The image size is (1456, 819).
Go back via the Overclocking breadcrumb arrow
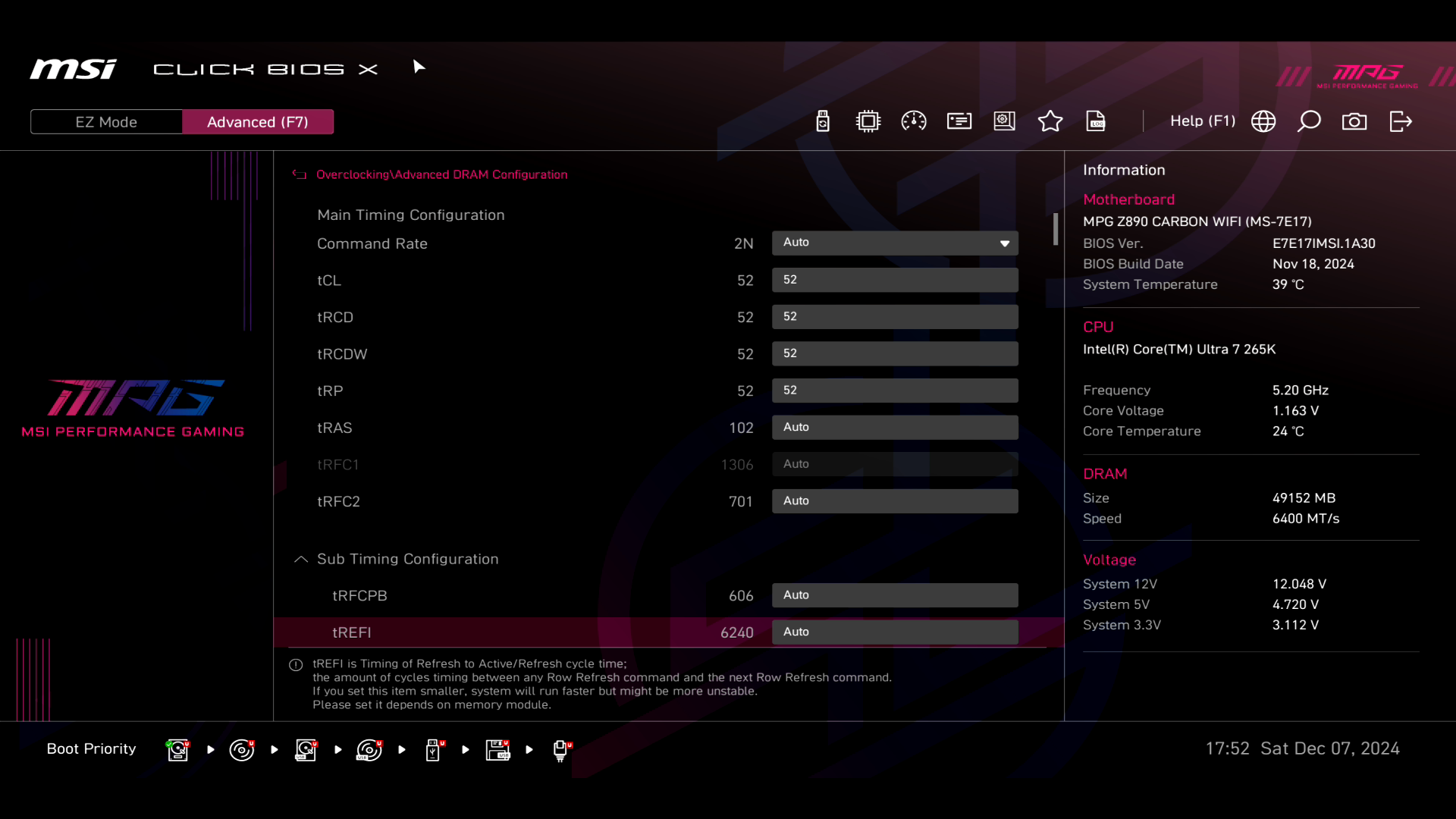coord(300,174)
